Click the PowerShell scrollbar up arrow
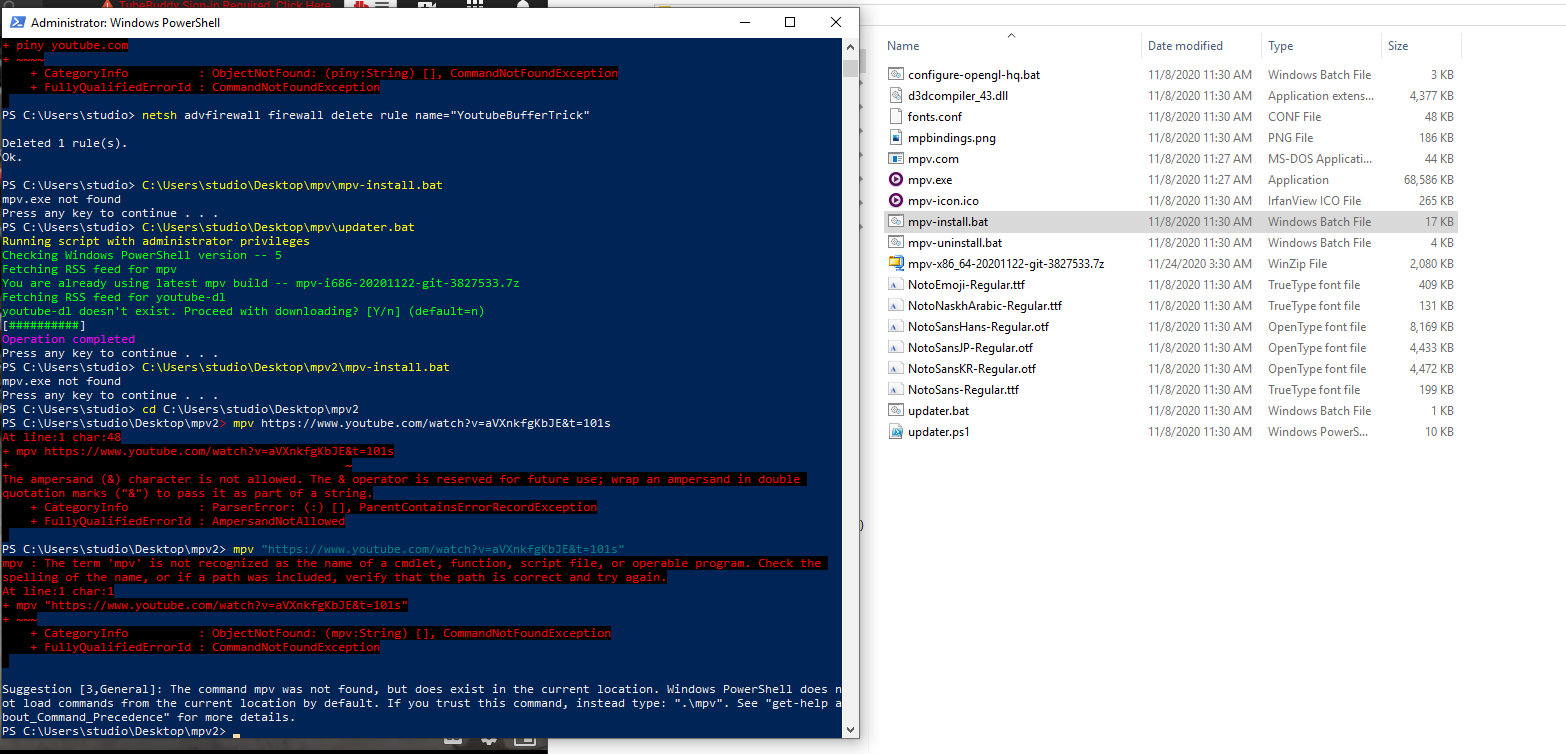Viewport: 1566px width, 754px height. [850, 46]
